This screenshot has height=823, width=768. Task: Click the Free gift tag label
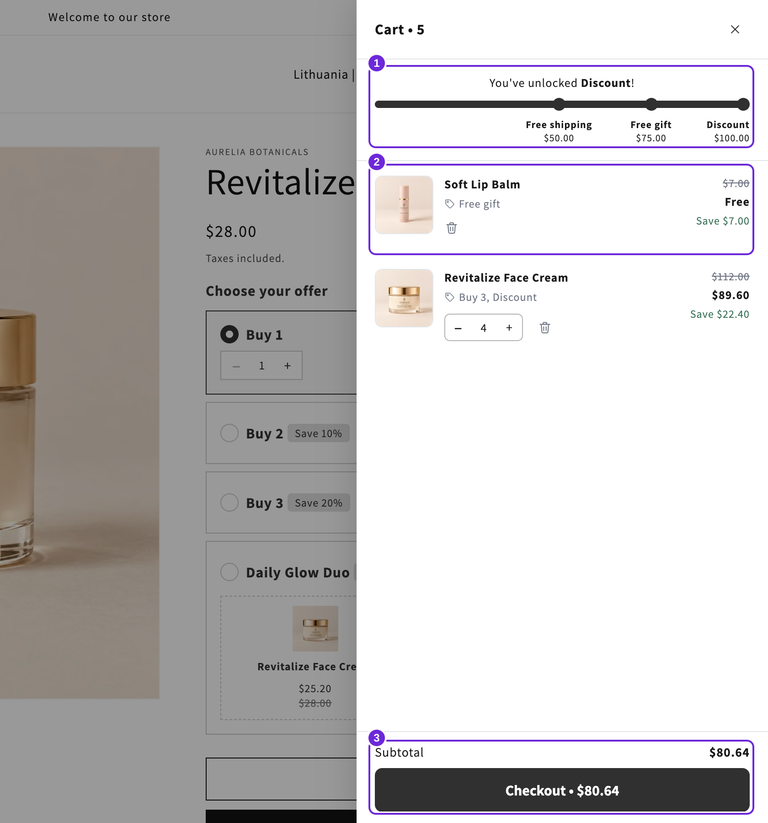click(x=473, y=204)
